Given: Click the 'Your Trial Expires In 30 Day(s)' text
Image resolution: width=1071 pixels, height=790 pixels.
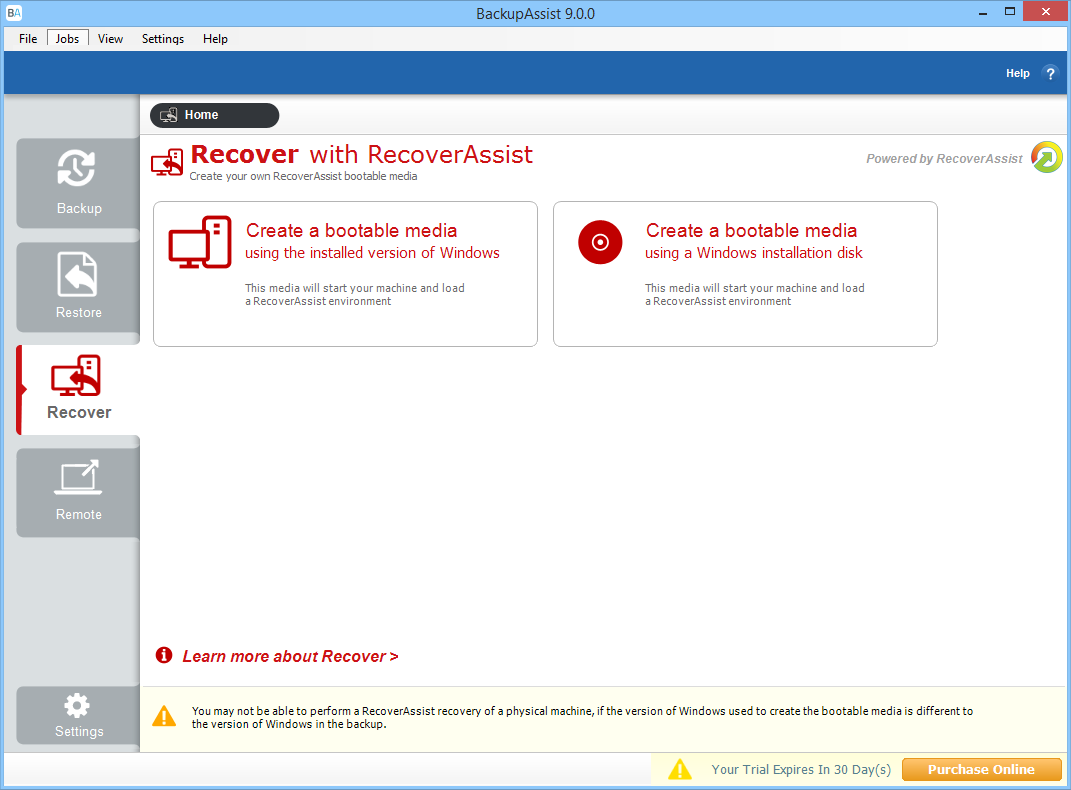Looking at the screenshot, I should pyautogui.click(x=801, y=770).
